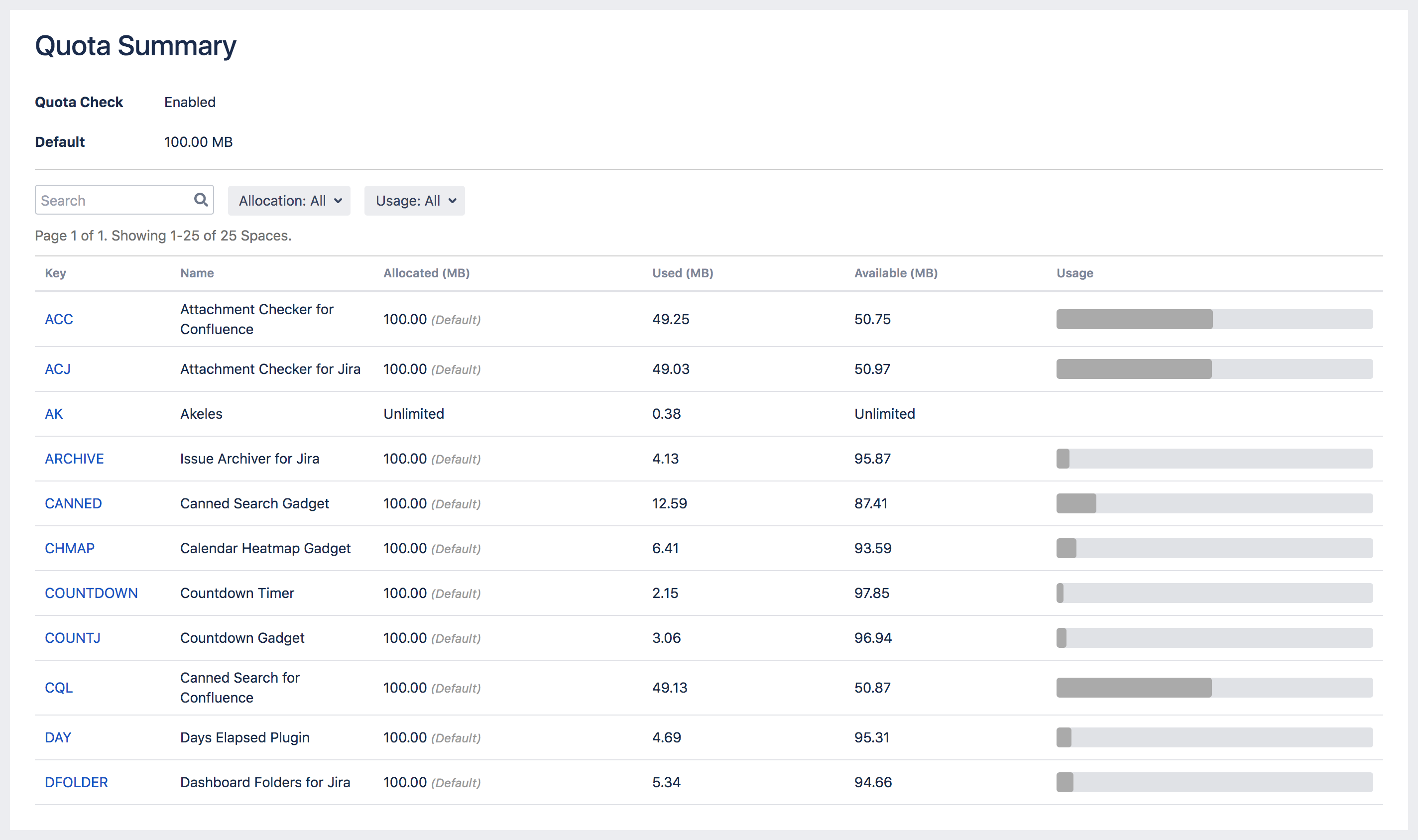The width and height of the screenshot is (1418, 840).
Task: Open the Allocation: All dropdown
Action: (x=289, y=201)
